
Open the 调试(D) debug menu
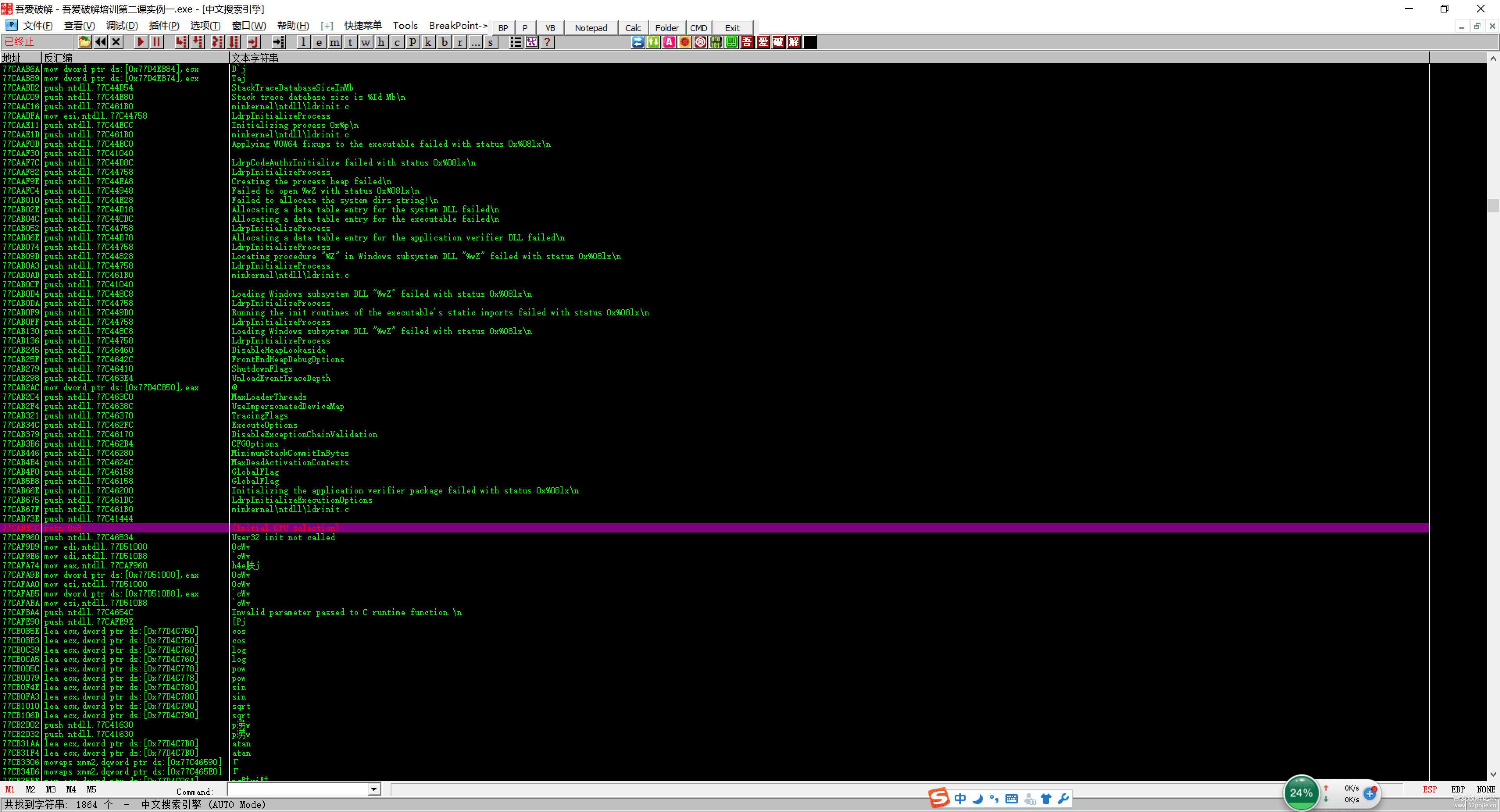coord(122,26)
